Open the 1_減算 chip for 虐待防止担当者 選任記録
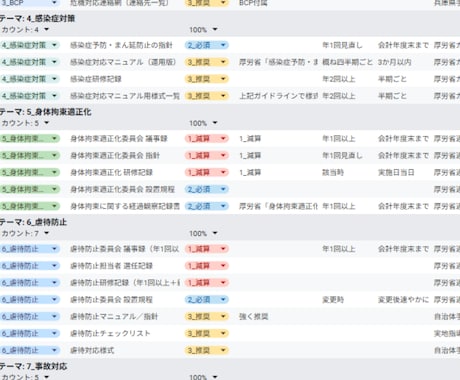The height and width of the screenshot is (380, 460). coord(207,266)
